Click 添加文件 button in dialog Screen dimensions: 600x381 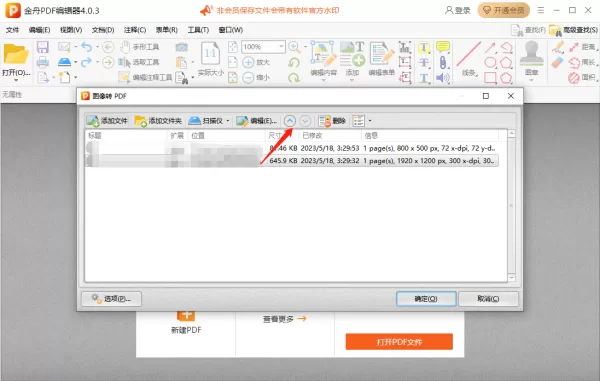tap(107, 121)
